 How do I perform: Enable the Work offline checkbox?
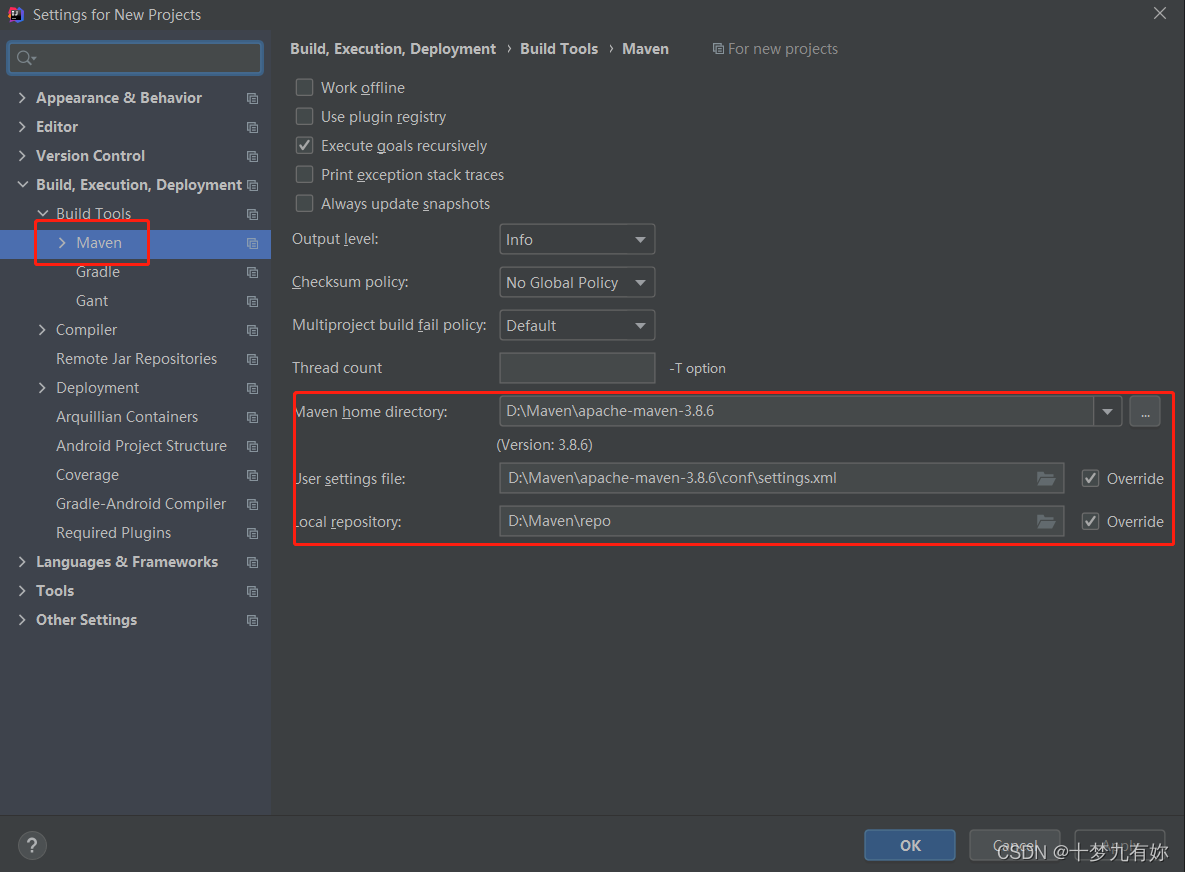click(305, 88)
